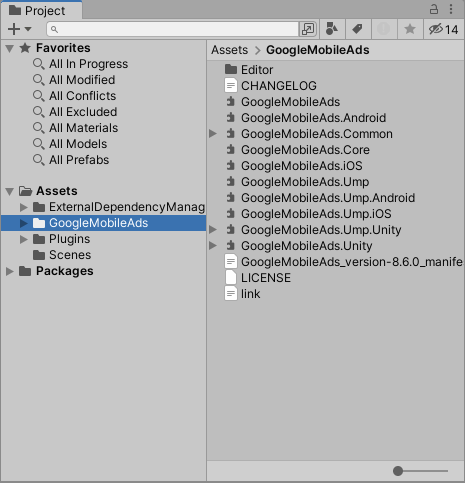
Task: Save search with the star icon
Action: pos(410,29)
